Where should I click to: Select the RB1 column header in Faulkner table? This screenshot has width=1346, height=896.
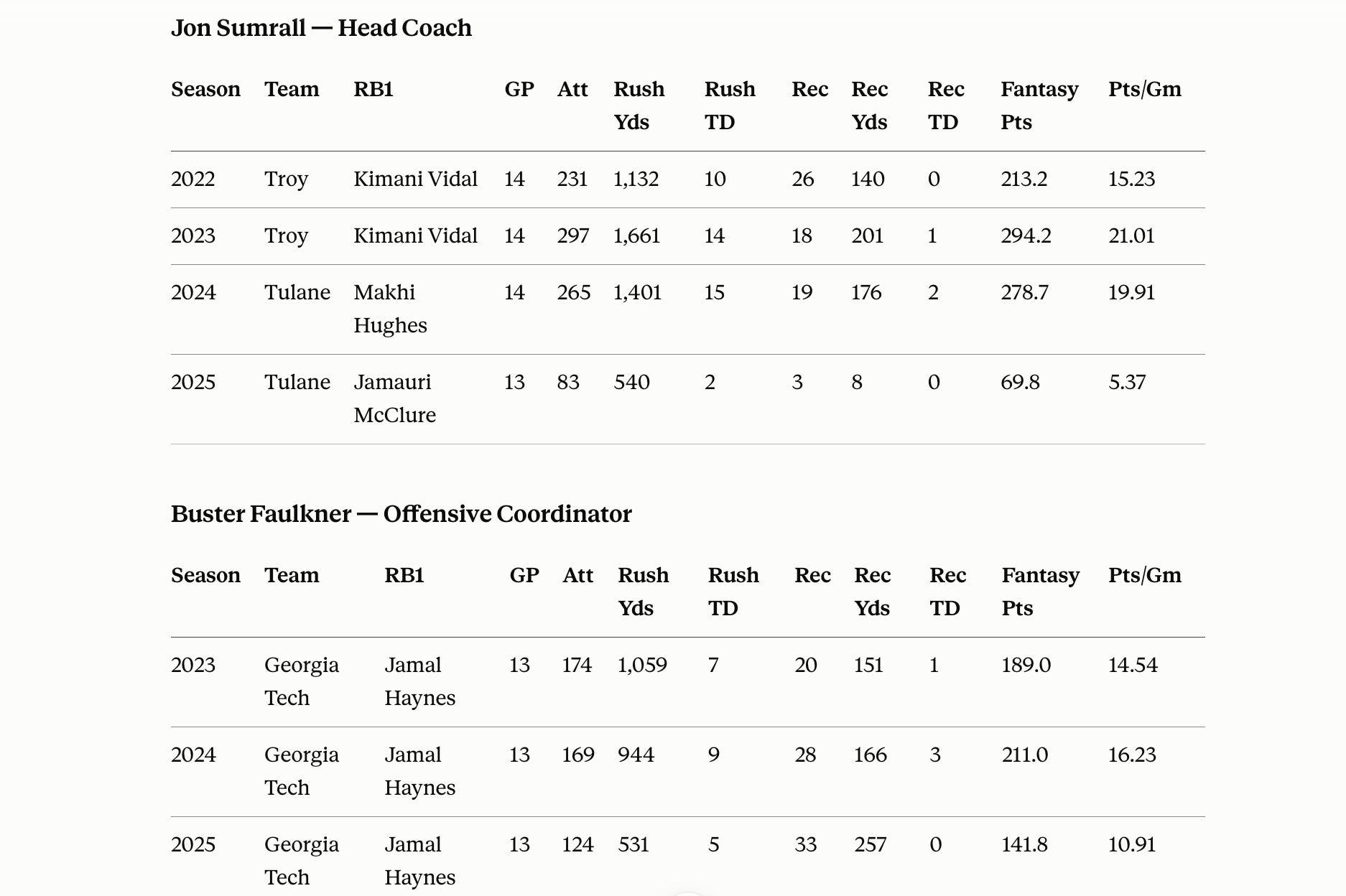tap(404, 575)
